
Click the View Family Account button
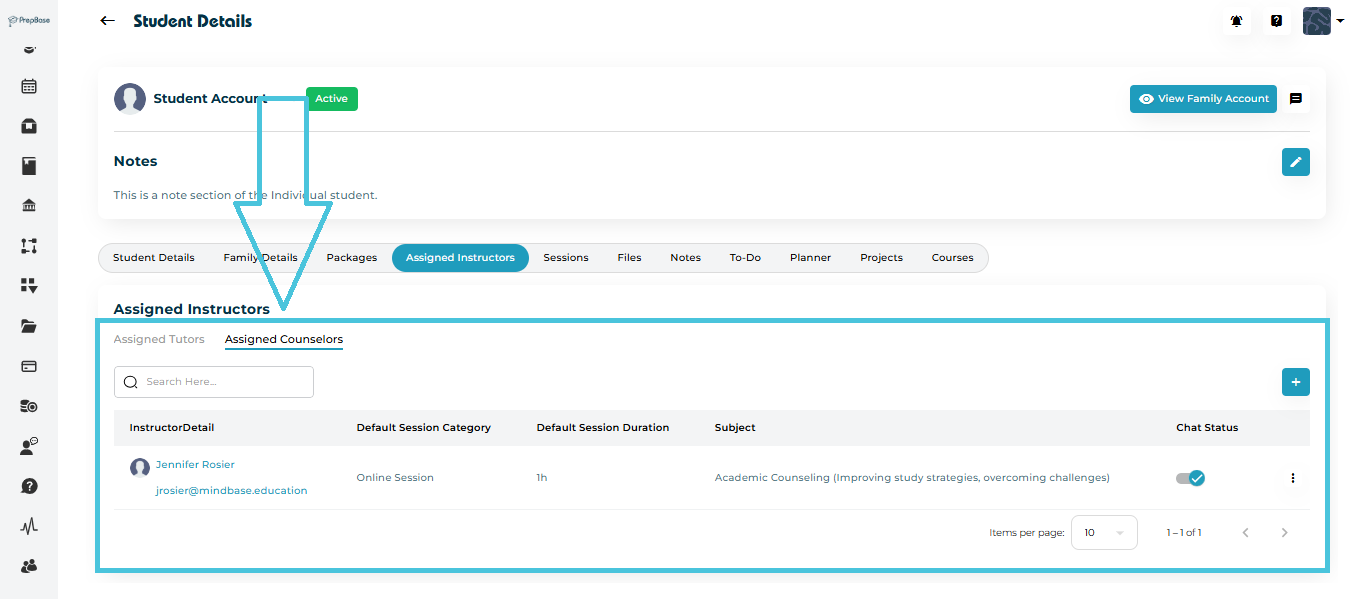click(1203, 99)
